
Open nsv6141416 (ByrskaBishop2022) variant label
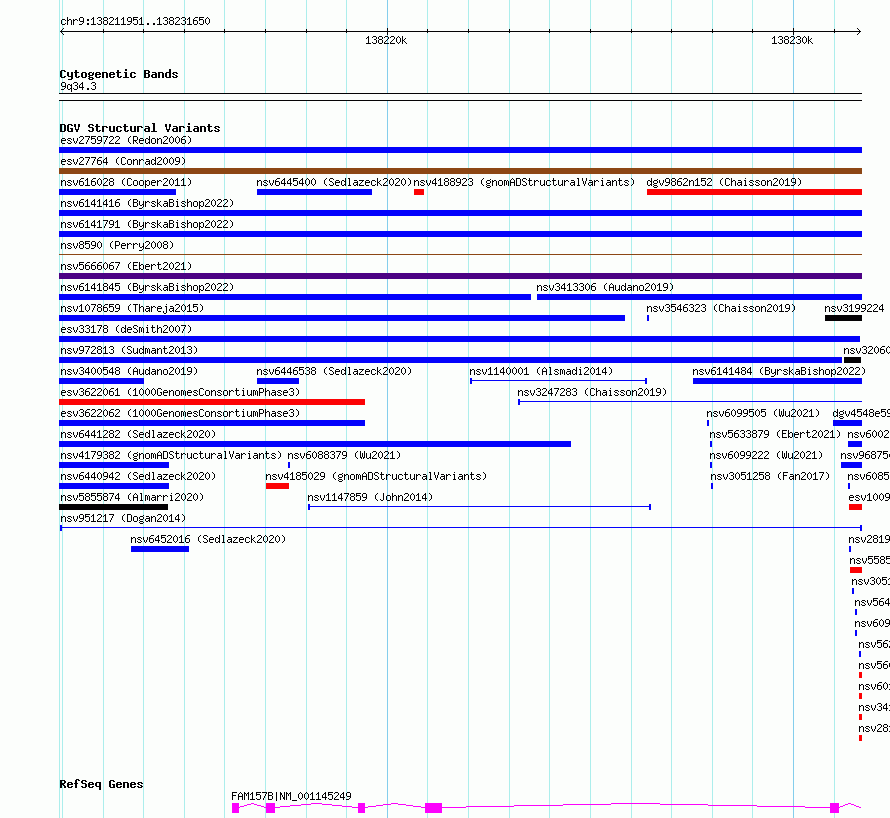pos(147,203)
